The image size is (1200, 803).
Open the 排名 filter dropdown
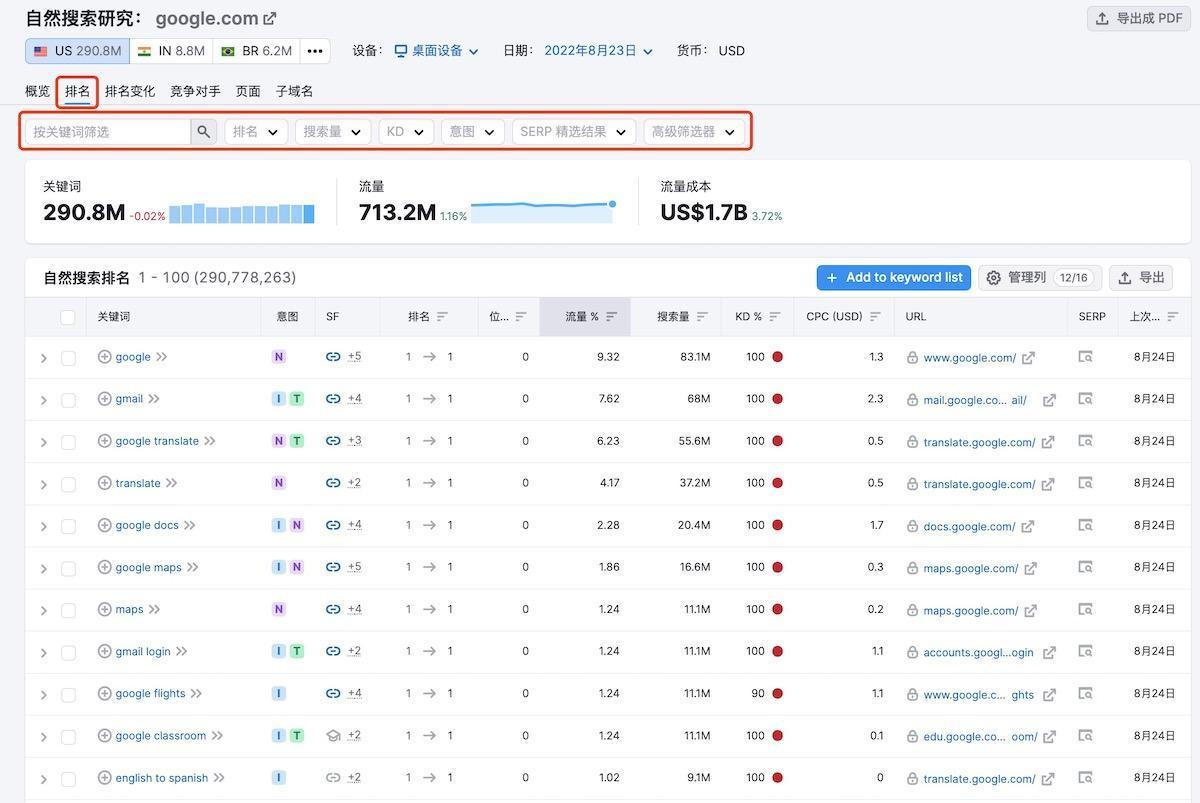(x=256, y=132)
